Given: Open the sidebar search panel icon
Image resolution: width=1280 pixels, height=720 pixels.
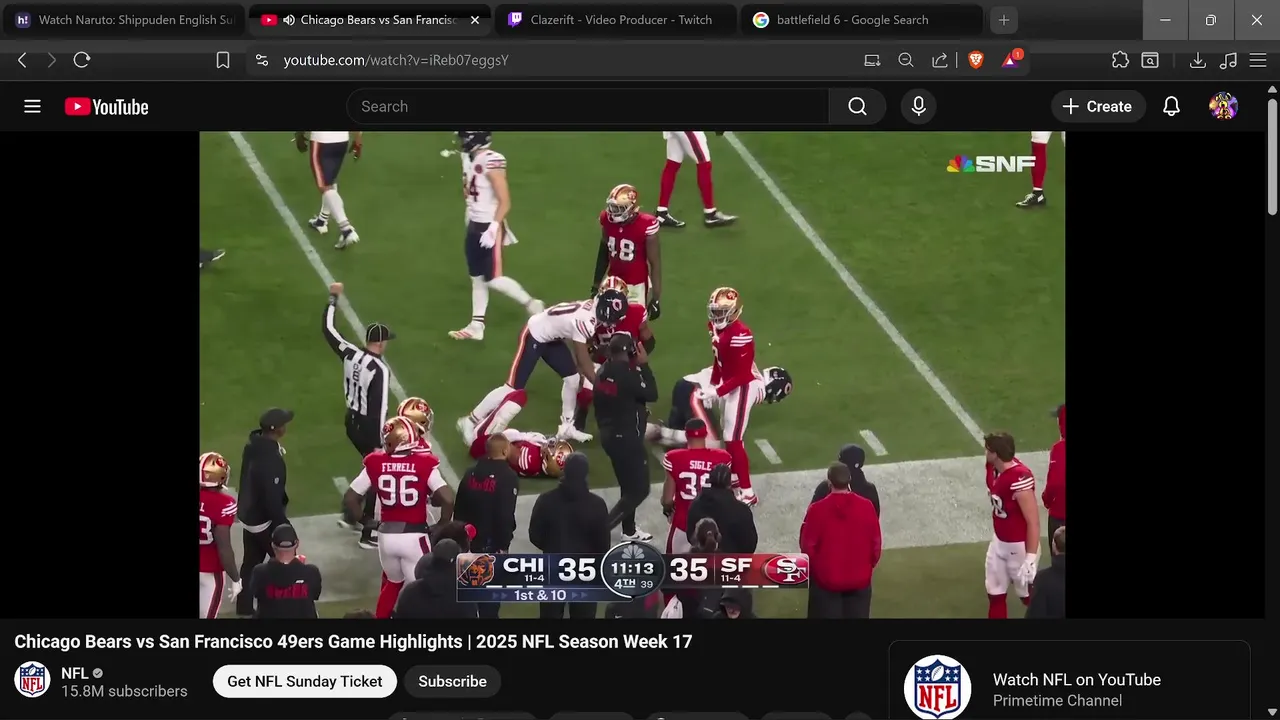Looking at the screenshot, I should pyautogui.click(x=1150, y=60).
